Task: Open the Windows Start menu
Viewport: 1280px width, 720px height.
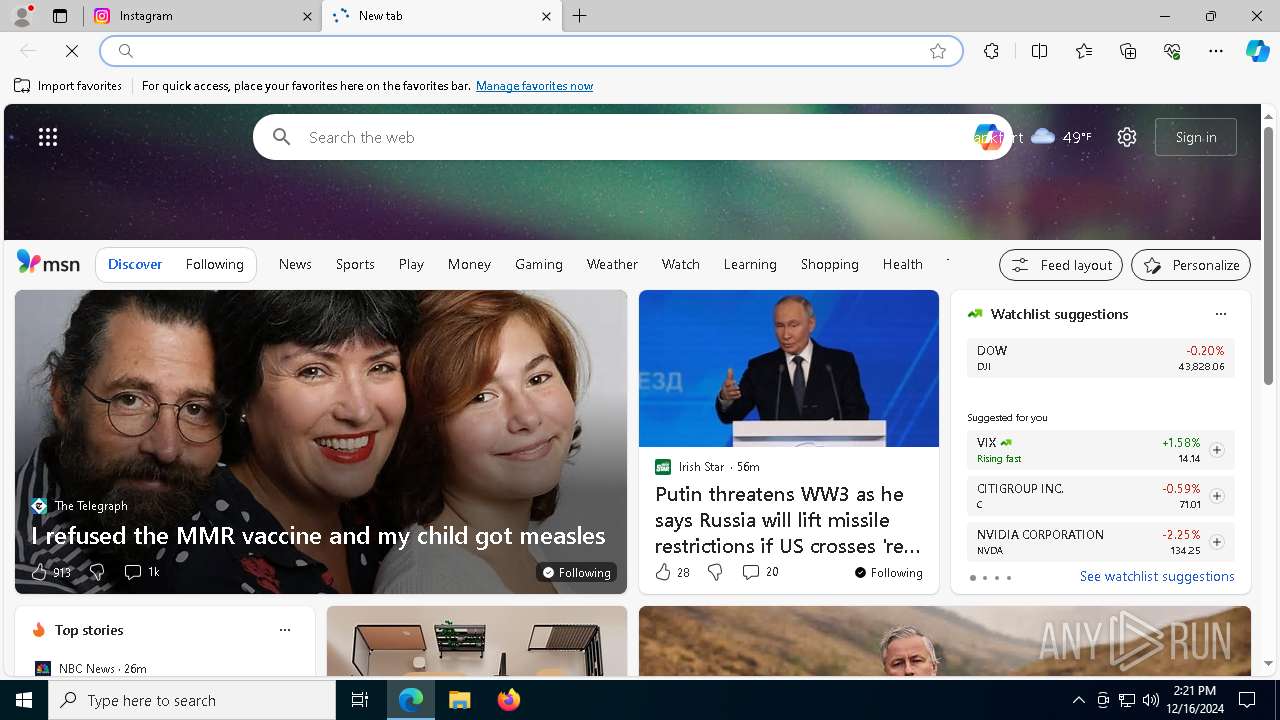Action: tap(24, 700)
